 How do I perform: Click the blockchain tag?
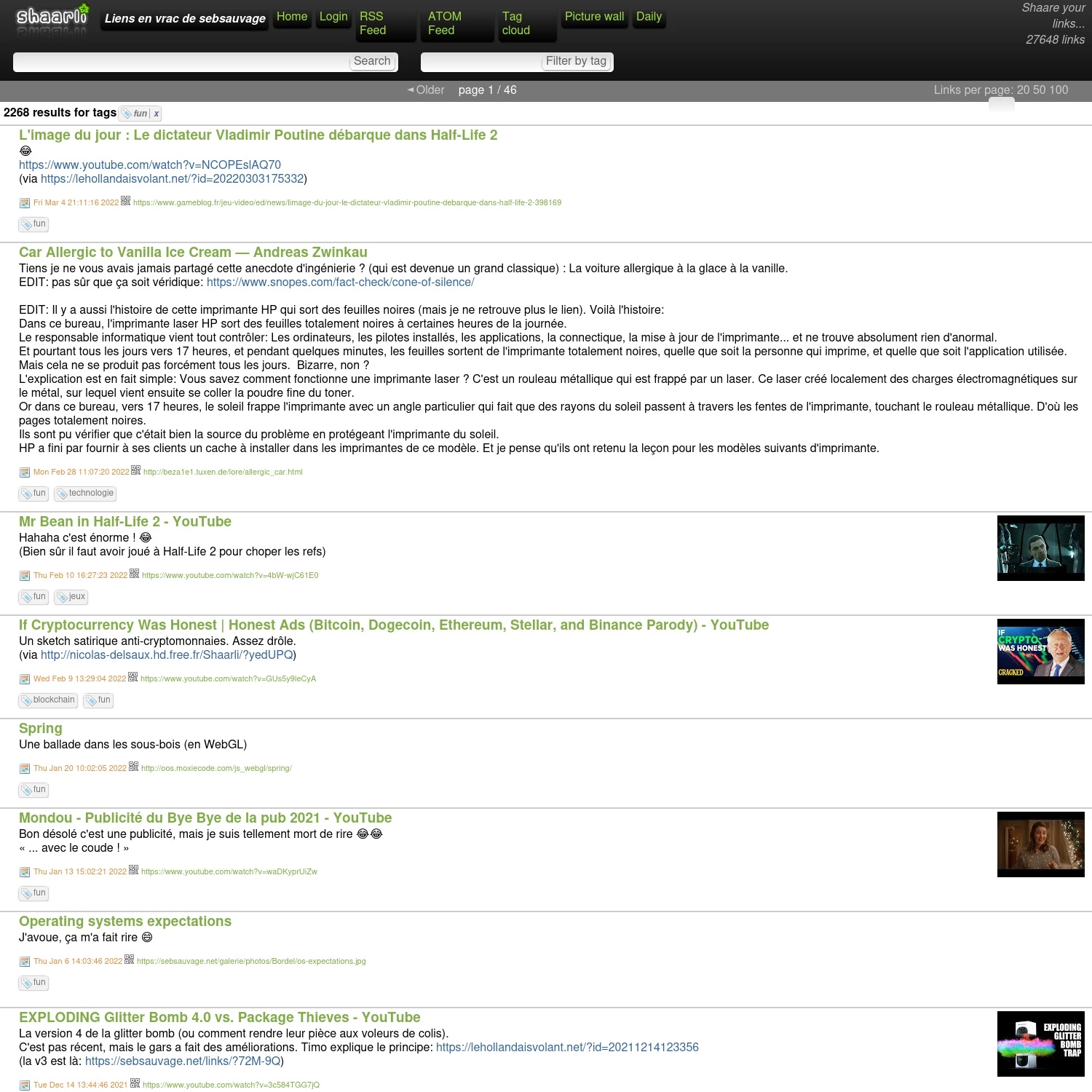[48, 700]
